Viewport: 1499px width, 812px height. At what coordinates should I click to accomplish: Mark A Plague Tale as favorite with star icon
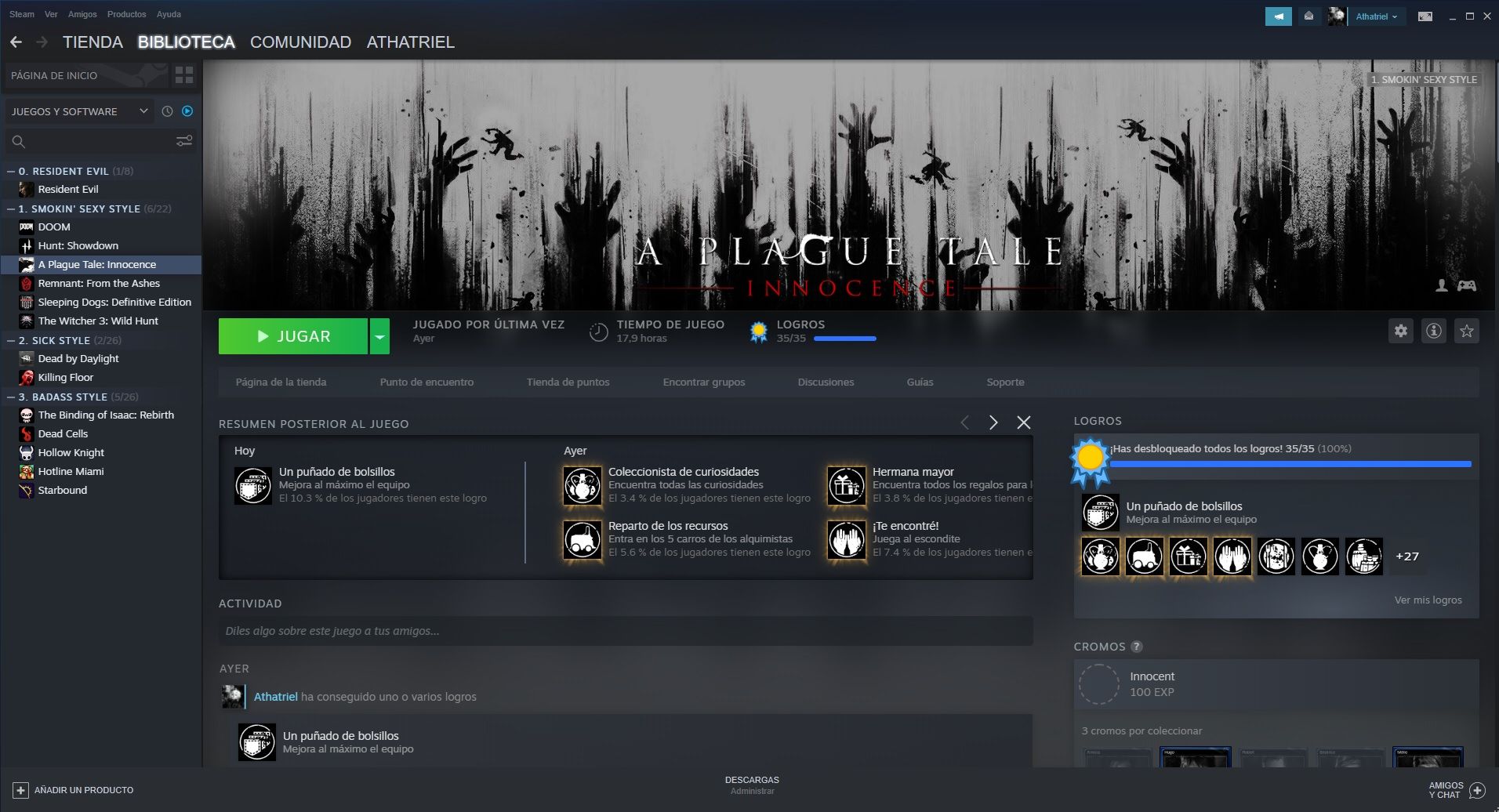[1466, 331]
